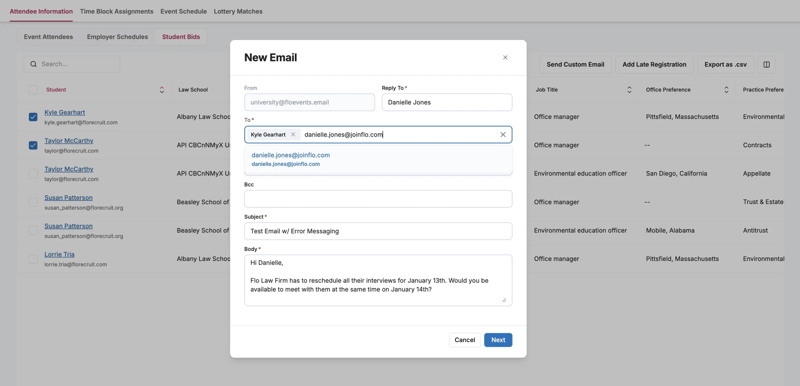Click the Law School column header
The width and height of the screenshot is (800, 386).
coord(193,90)
